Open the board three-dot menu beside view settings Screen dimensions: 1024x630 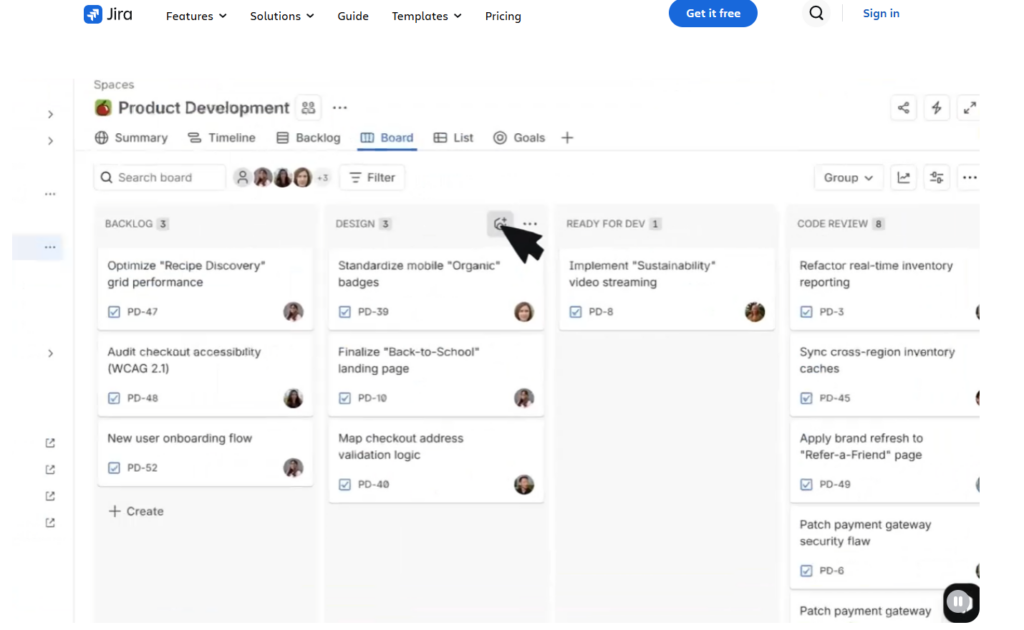(x=970, y=178)
